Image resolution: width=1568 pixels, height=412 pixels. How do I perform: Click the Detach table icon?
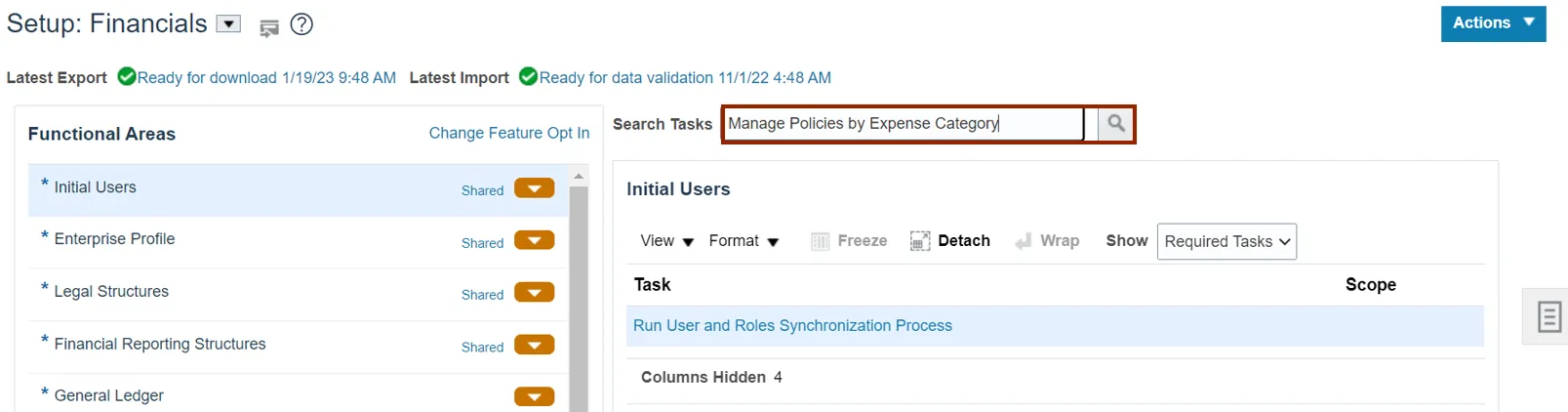pyautogui.click(x=919, y=241)
